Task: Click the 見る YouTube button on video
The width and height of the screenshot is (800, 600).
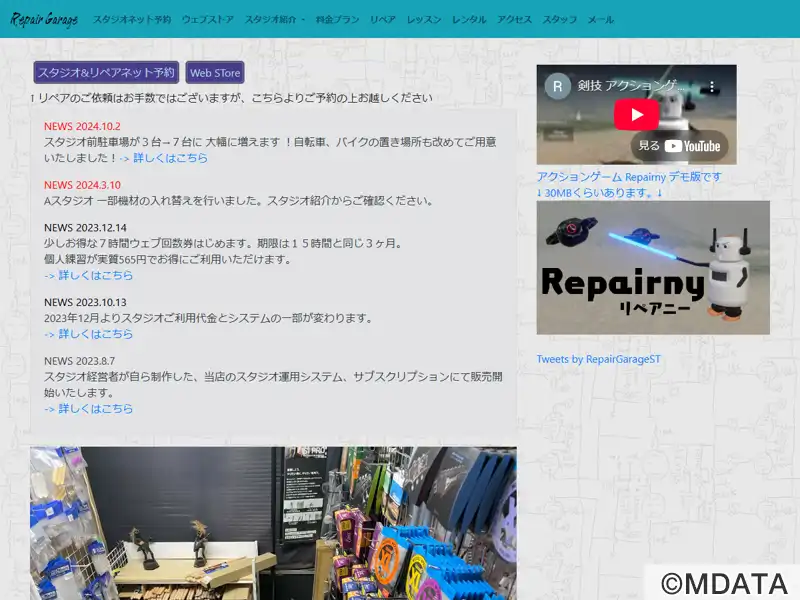Action: coord(679,146)
